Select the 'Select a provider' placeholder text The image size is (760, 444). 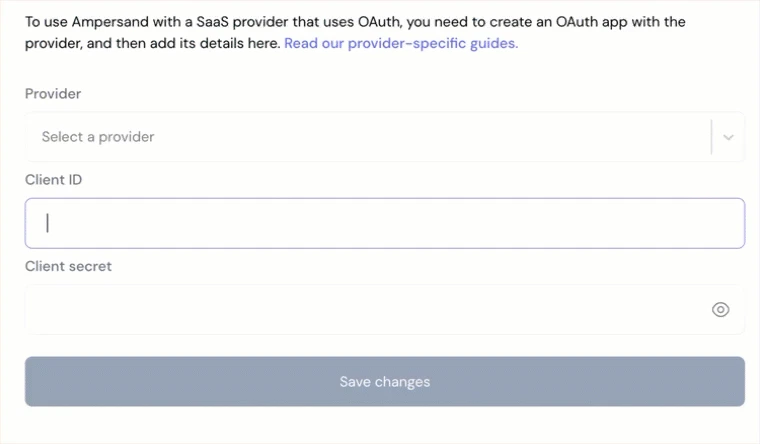pyautogui.click(x=98, y=137)
